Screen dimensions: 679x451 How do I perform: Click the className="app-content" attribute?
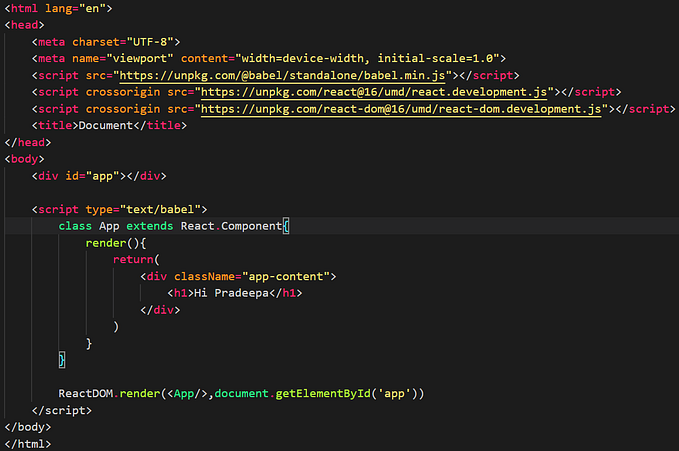pyautogui.click(x=252, y=276)
